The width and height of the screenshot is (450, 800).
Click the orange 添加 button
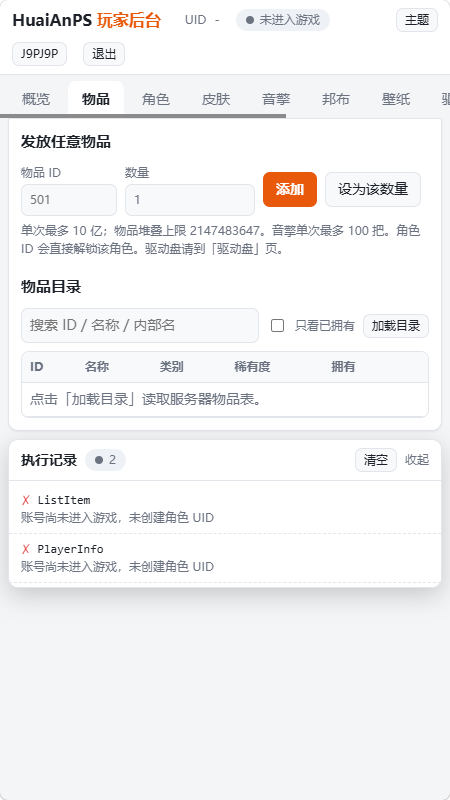pos(290,189)
